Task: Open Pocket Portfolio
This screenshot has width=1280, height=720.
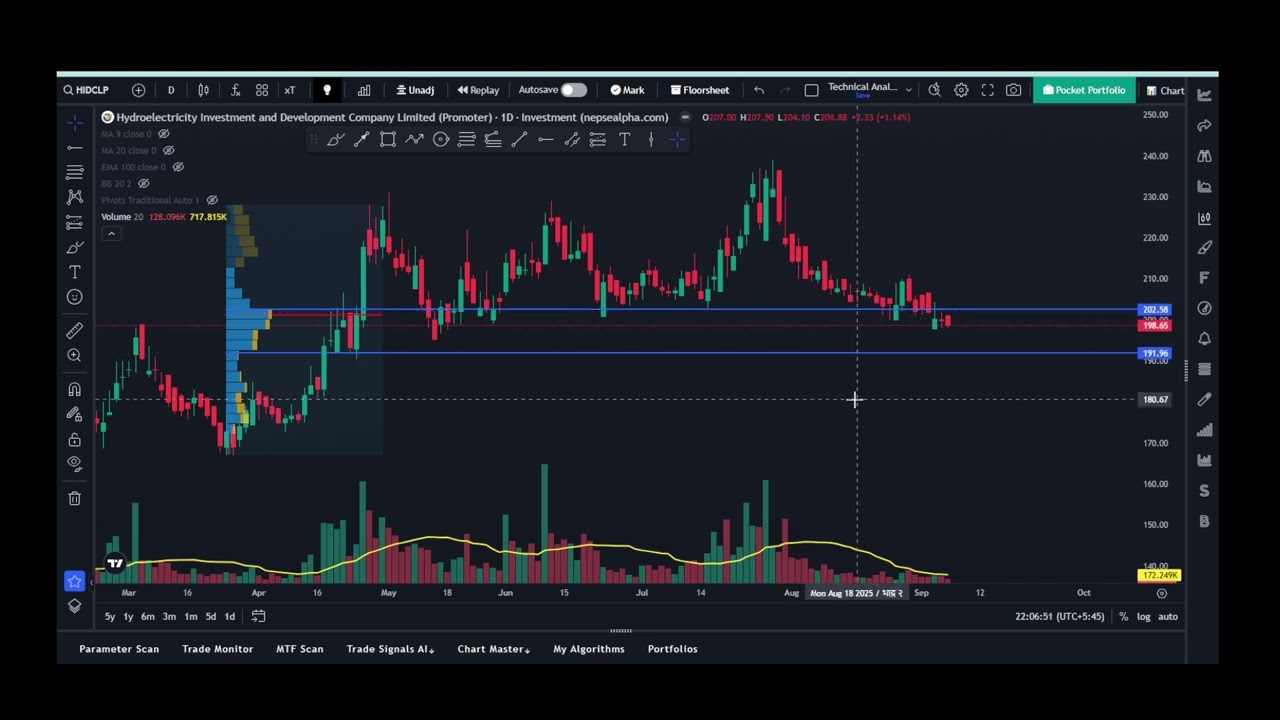Action: tap(1084, 90)
